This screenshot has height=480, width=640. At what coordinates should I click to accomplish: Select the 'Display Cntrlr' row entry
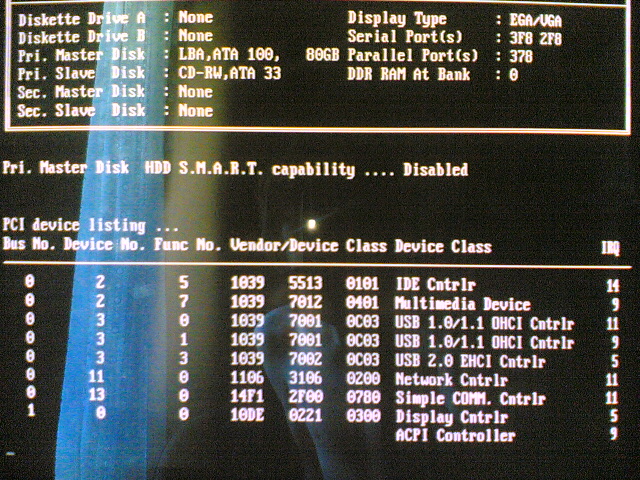pyautogui.click(x=452, y=417)
